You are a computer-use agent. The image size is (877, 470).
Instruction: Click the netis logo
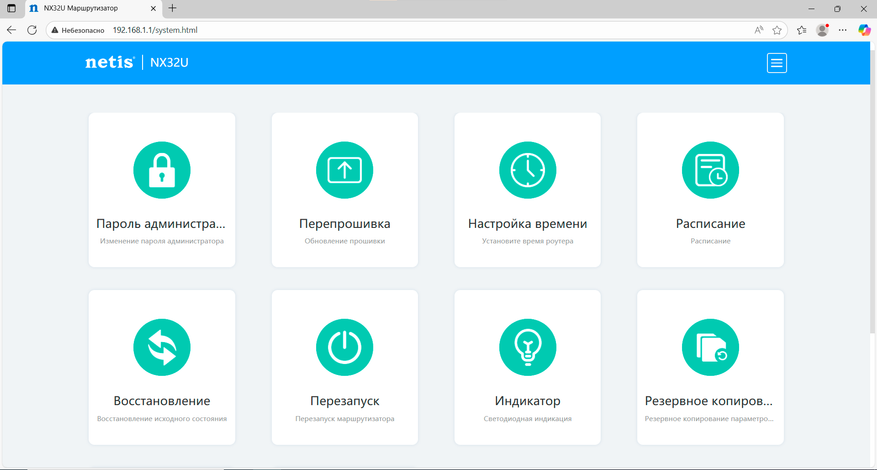pos(110,63)
